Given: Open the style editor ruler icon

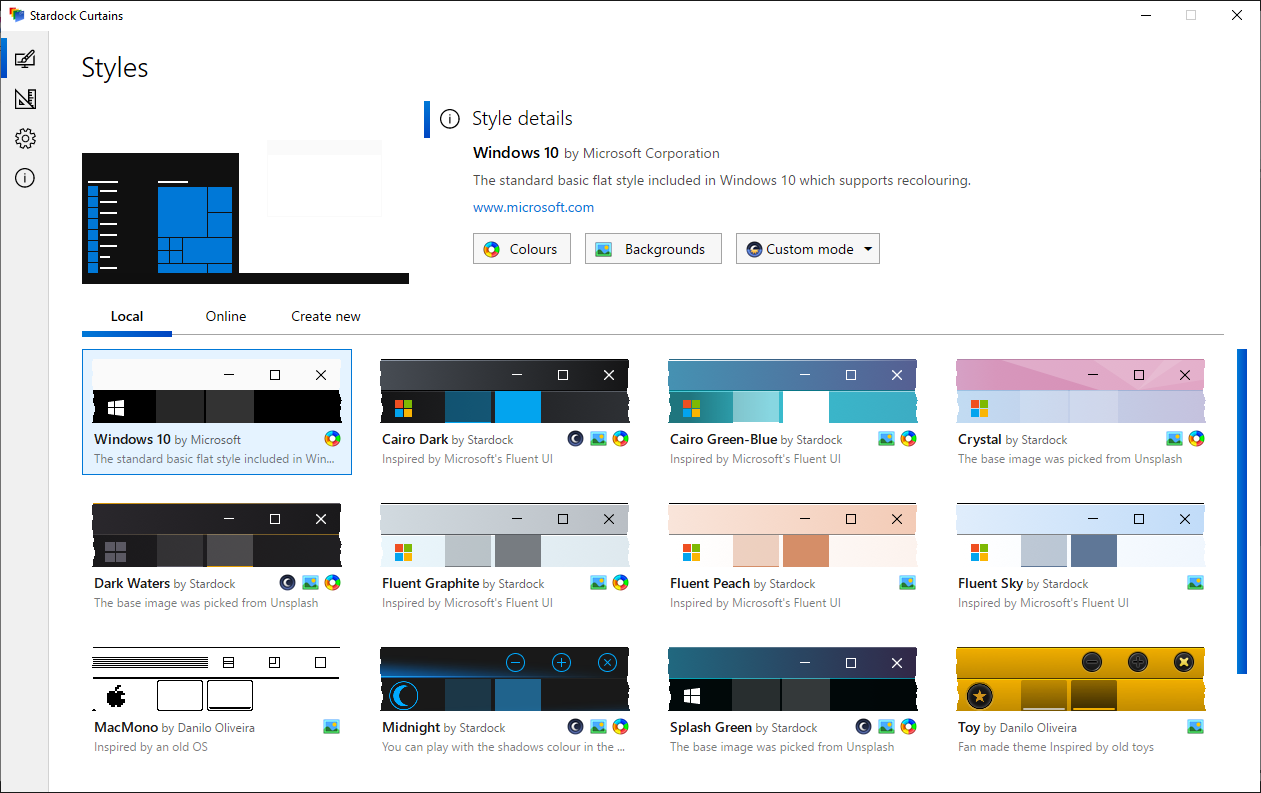Looking at the screenshot, I should (x=25, y=99).
